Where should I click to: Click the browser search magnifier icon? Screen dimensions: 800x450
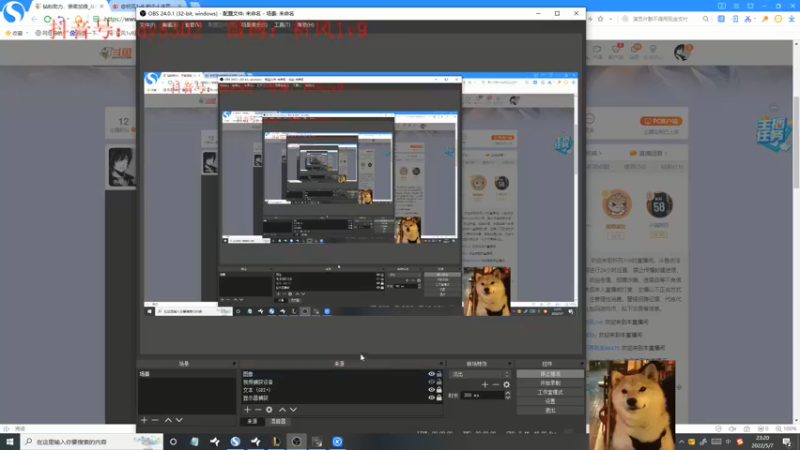tap(706, 19)
